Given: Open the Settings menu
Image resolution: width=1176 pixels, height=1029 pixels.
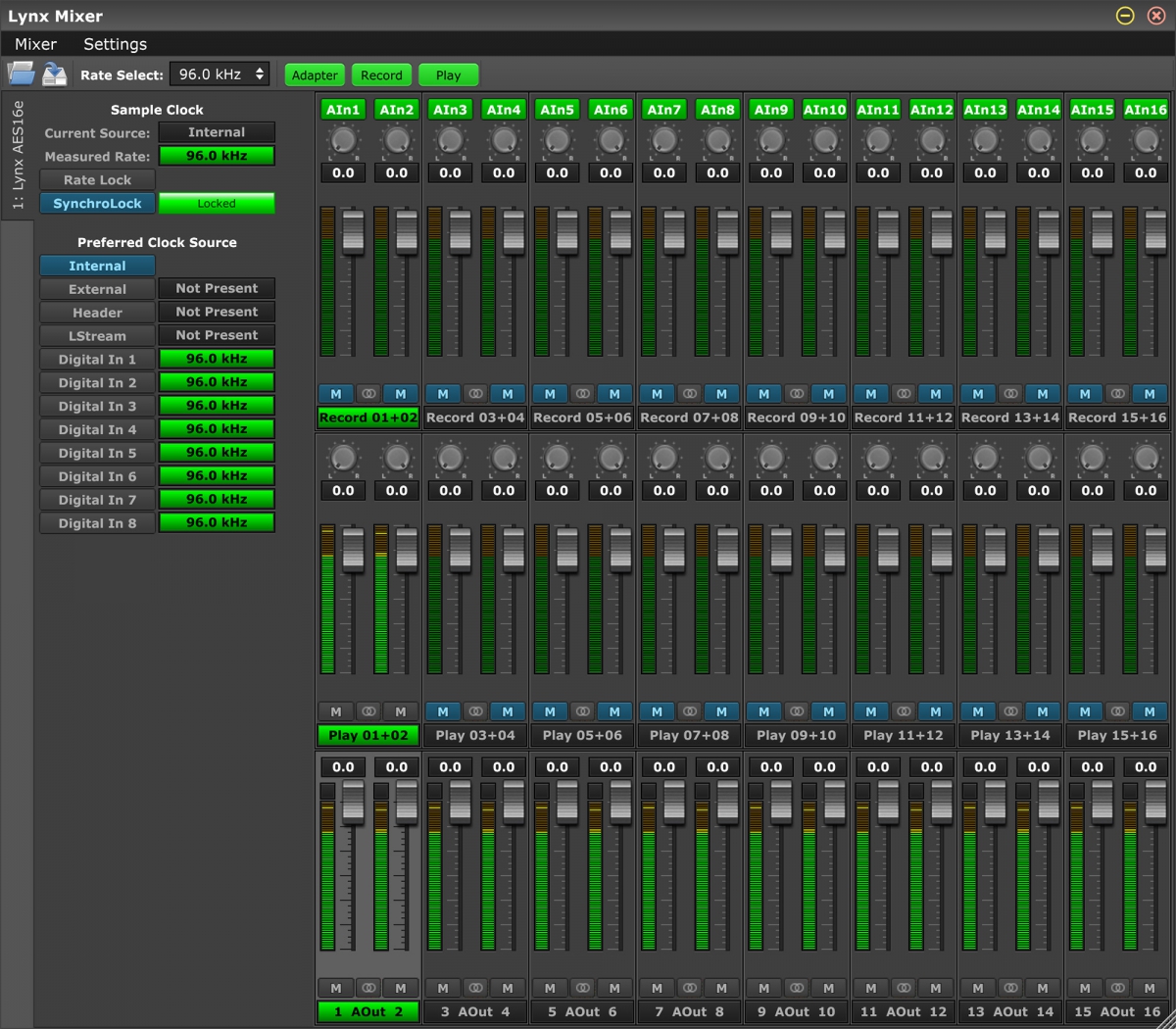Looking at the screenshot, I should (115, 44).
